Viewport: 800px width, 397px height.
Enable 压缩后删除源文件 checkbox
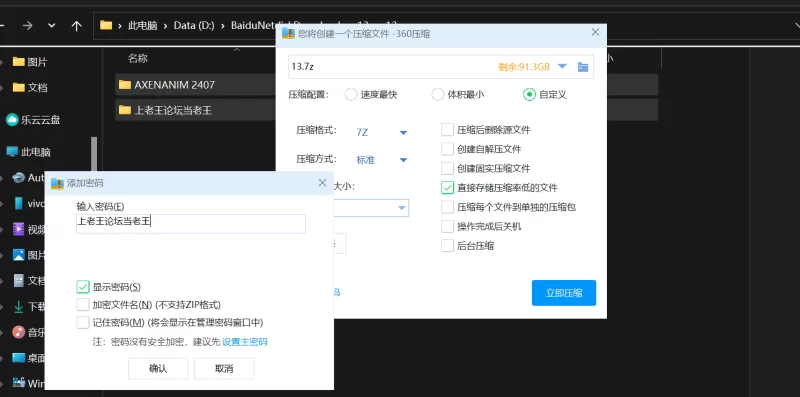point(447,130)
